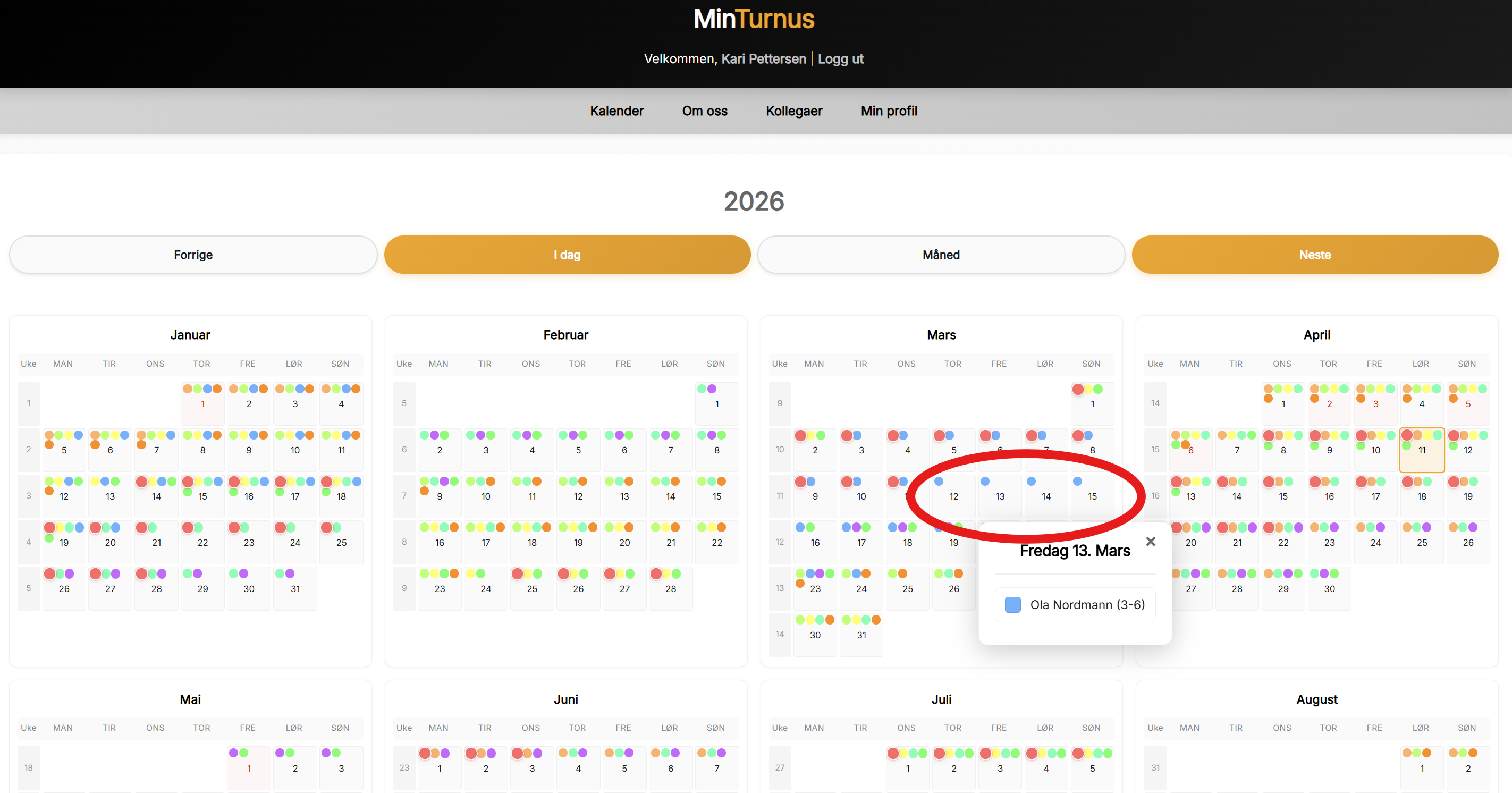Open the Kalender navigation item
1512x793 pixels.
pyautogui.click(x=616, y=111)
